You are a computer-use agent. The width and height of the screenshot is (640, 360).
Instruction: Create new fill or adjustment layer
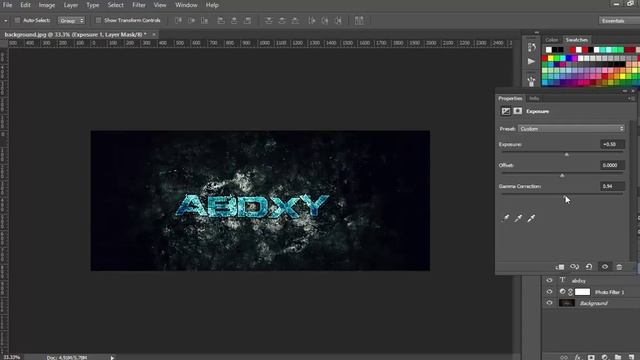point(604,357)
